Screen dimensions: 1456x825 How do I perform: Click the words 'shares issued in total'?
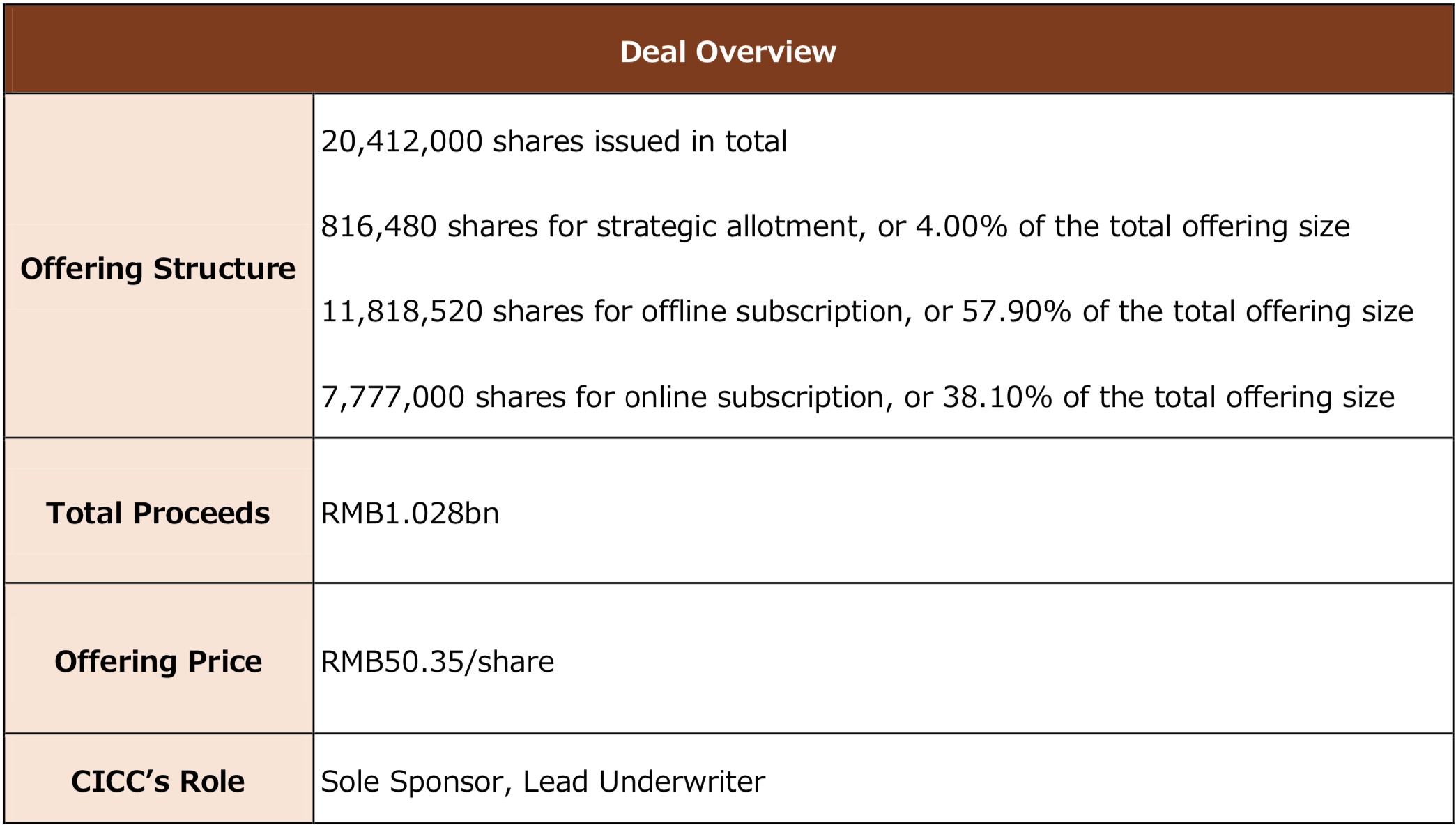(640, 141)
